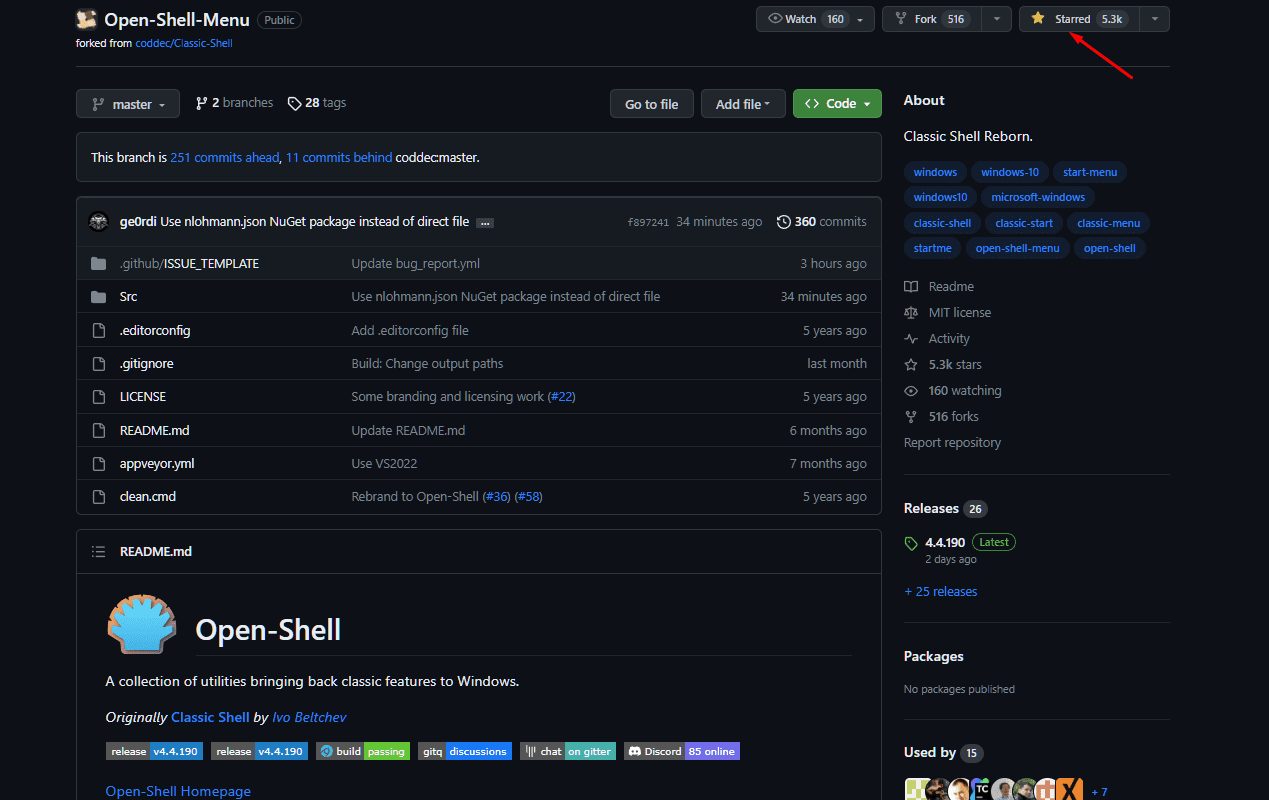Click the file icon beside appveyor.yml

(98, 464)
